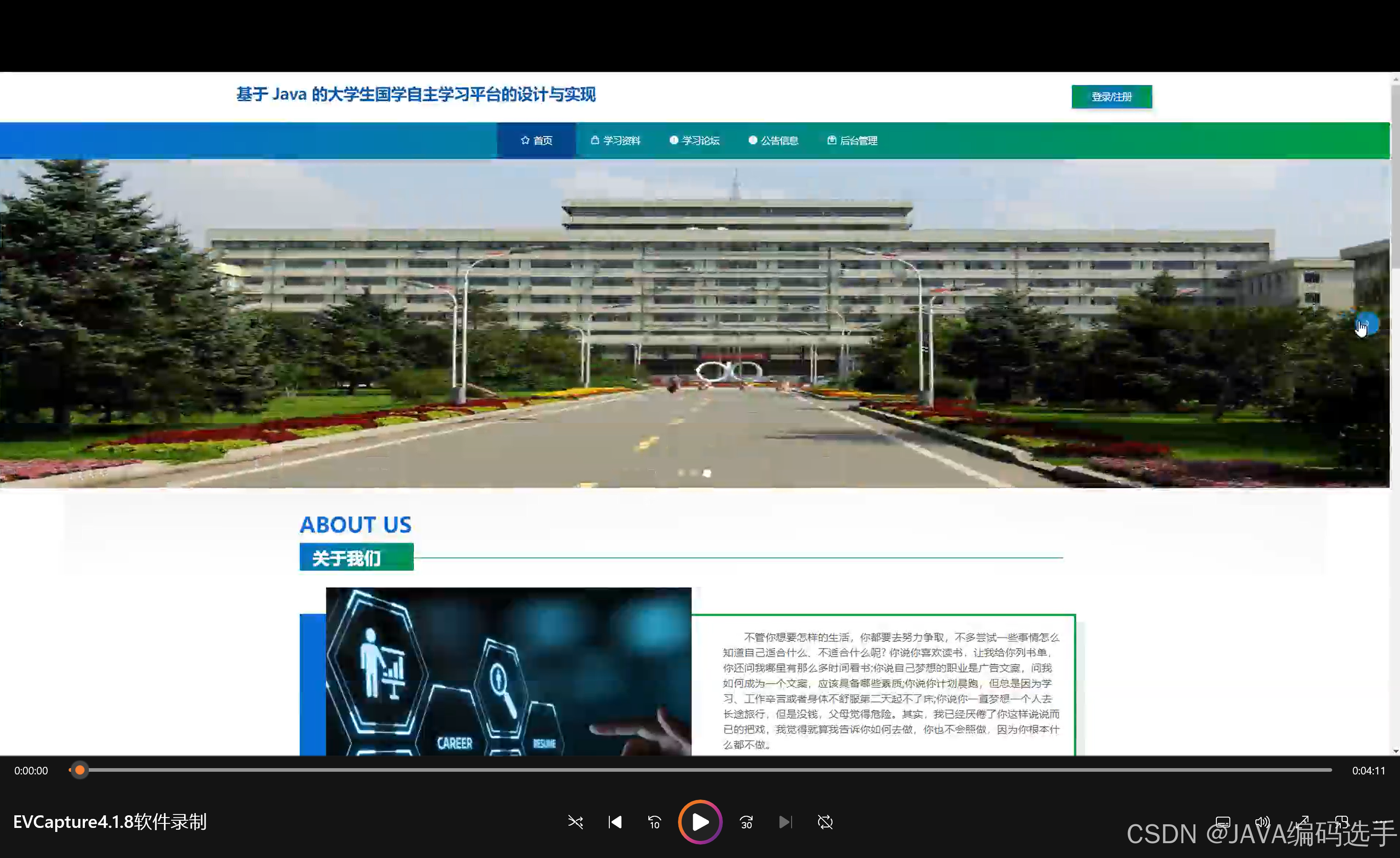
Task: Click the icon beside 后台管理
Action: pyautogui.click(x=832, y=140)
